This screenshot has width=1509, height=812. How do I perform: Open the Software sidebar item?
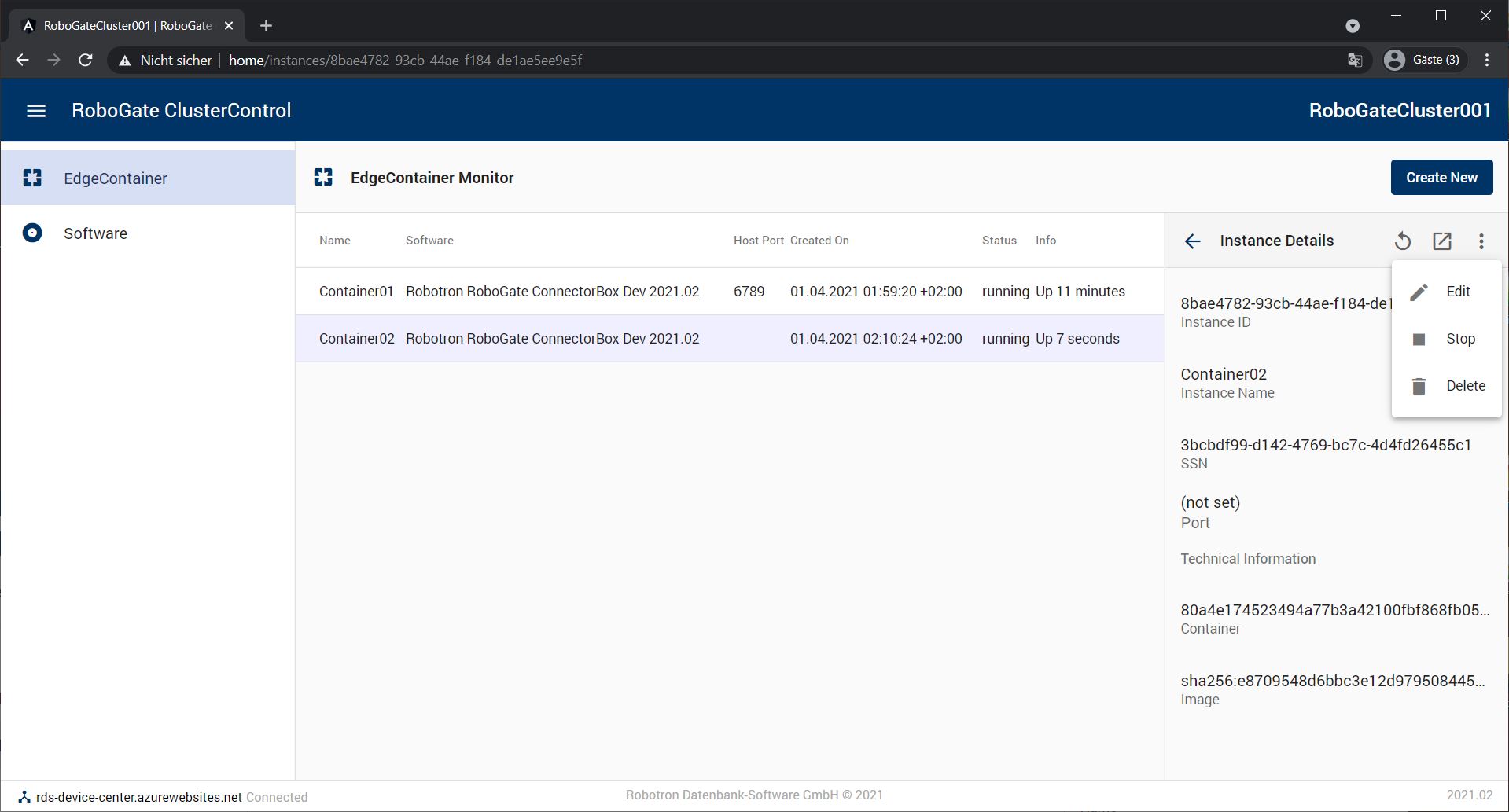pos(148,233)
